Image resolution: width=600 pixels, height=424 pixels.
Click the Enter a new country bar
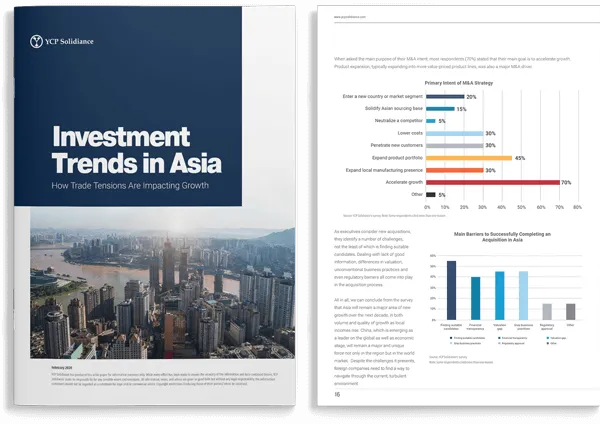click(x=445, y=96)
